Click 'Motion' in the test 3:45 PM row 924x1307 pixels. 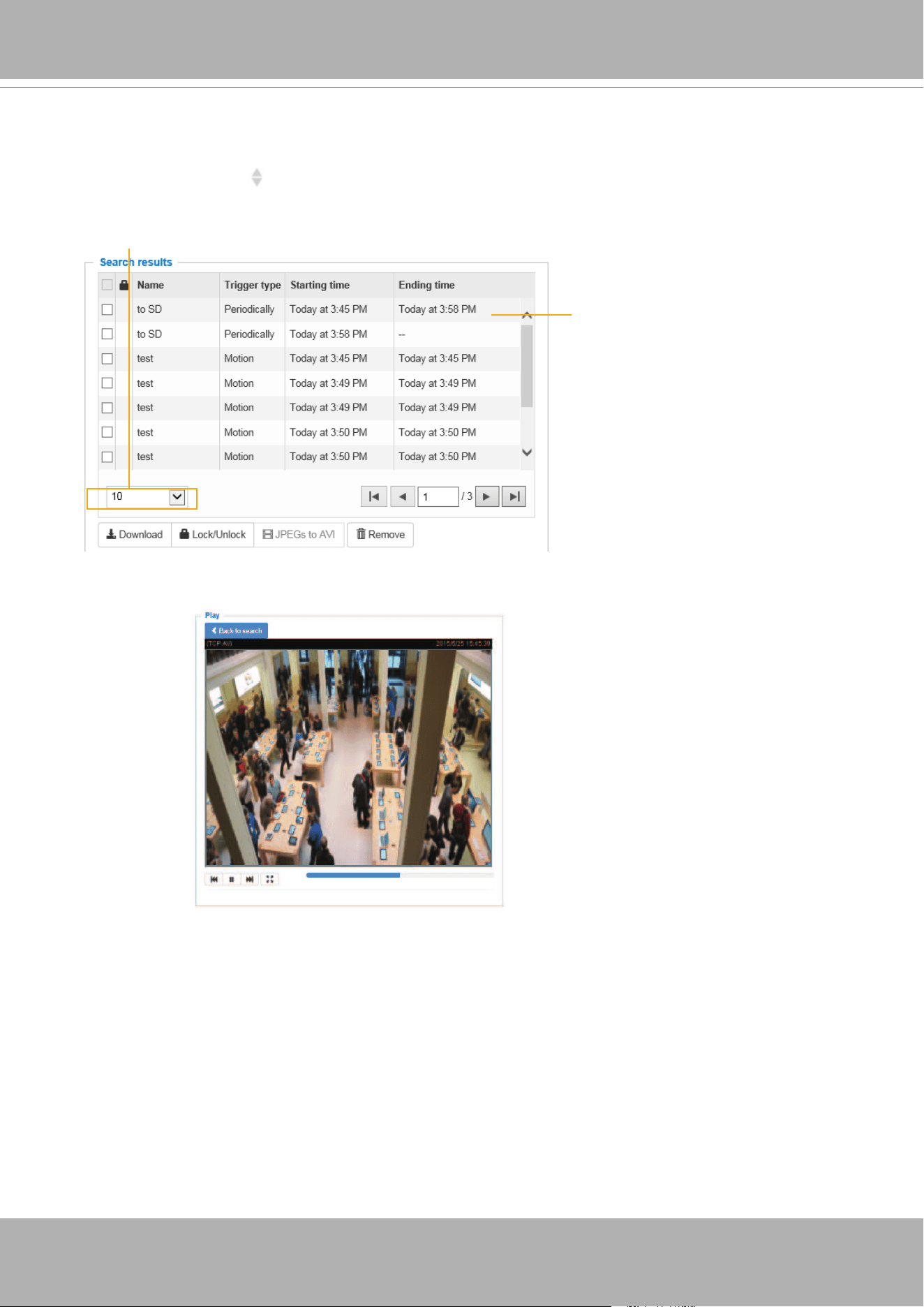click(239, 358)
